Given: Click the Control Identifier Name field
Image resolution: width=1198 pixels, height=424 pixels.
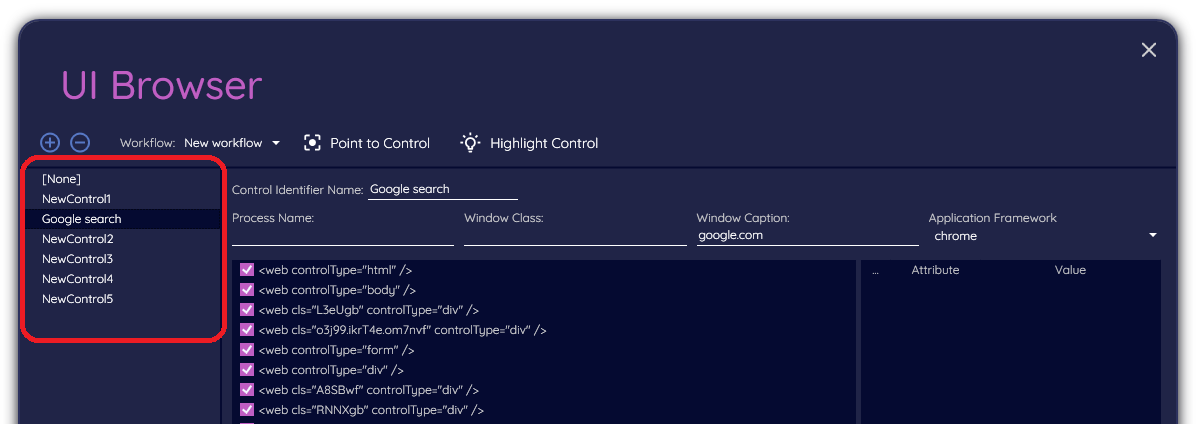Looking at the screenshot, I should click(442, 189).
